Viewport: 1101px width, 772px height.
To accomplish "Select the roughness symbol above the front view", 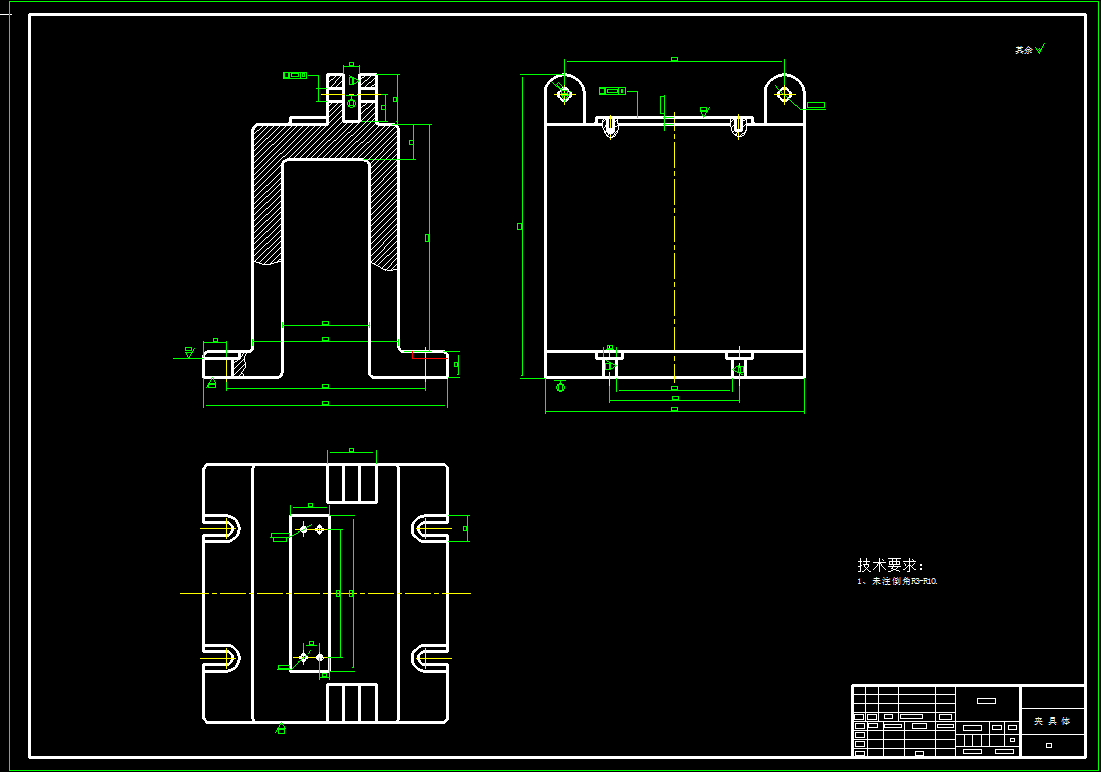I will pos(352,80).
